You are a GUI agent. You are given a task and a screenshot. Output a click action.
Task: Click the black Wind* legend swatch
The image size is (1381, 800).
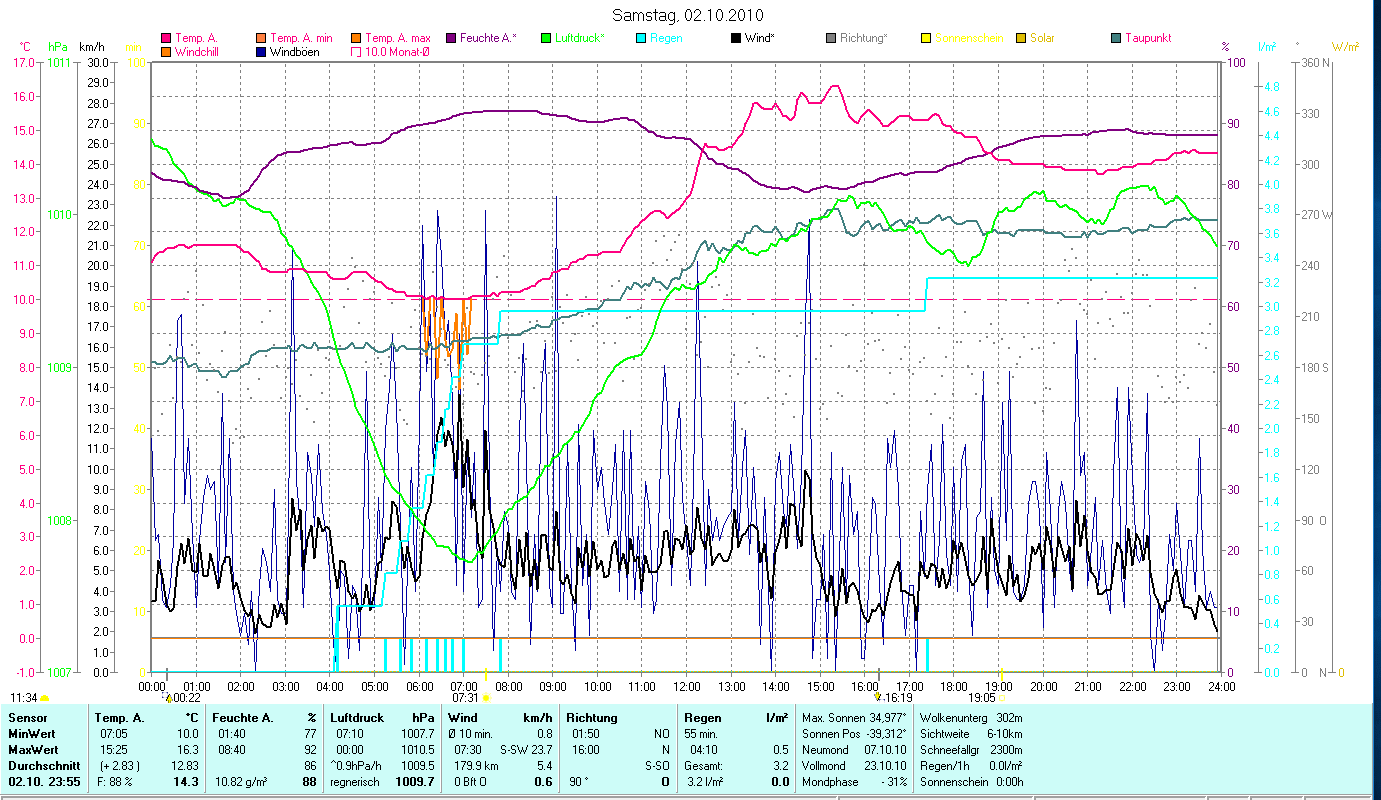(736, 38)
